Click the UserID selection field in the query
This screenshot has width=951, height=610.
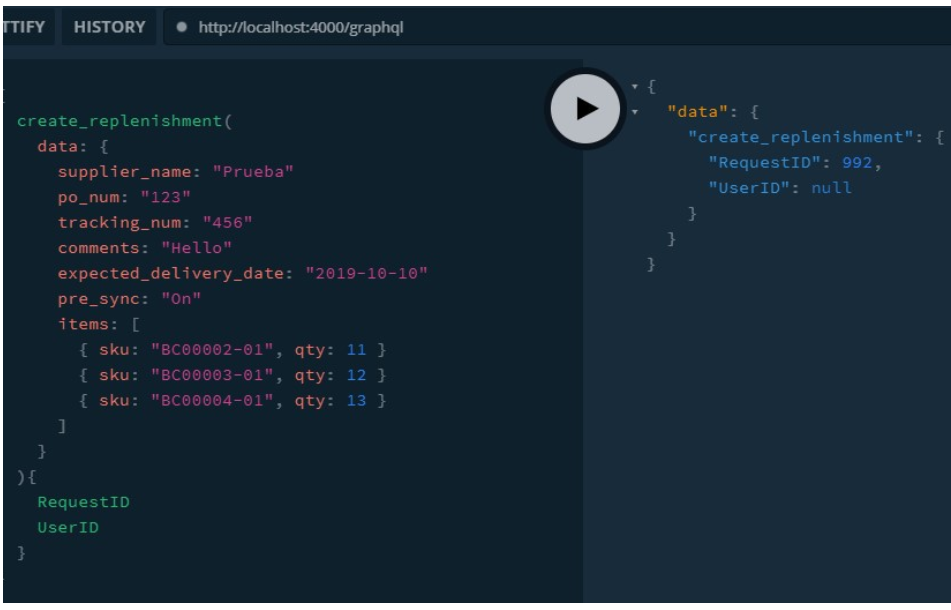(68, 528)
